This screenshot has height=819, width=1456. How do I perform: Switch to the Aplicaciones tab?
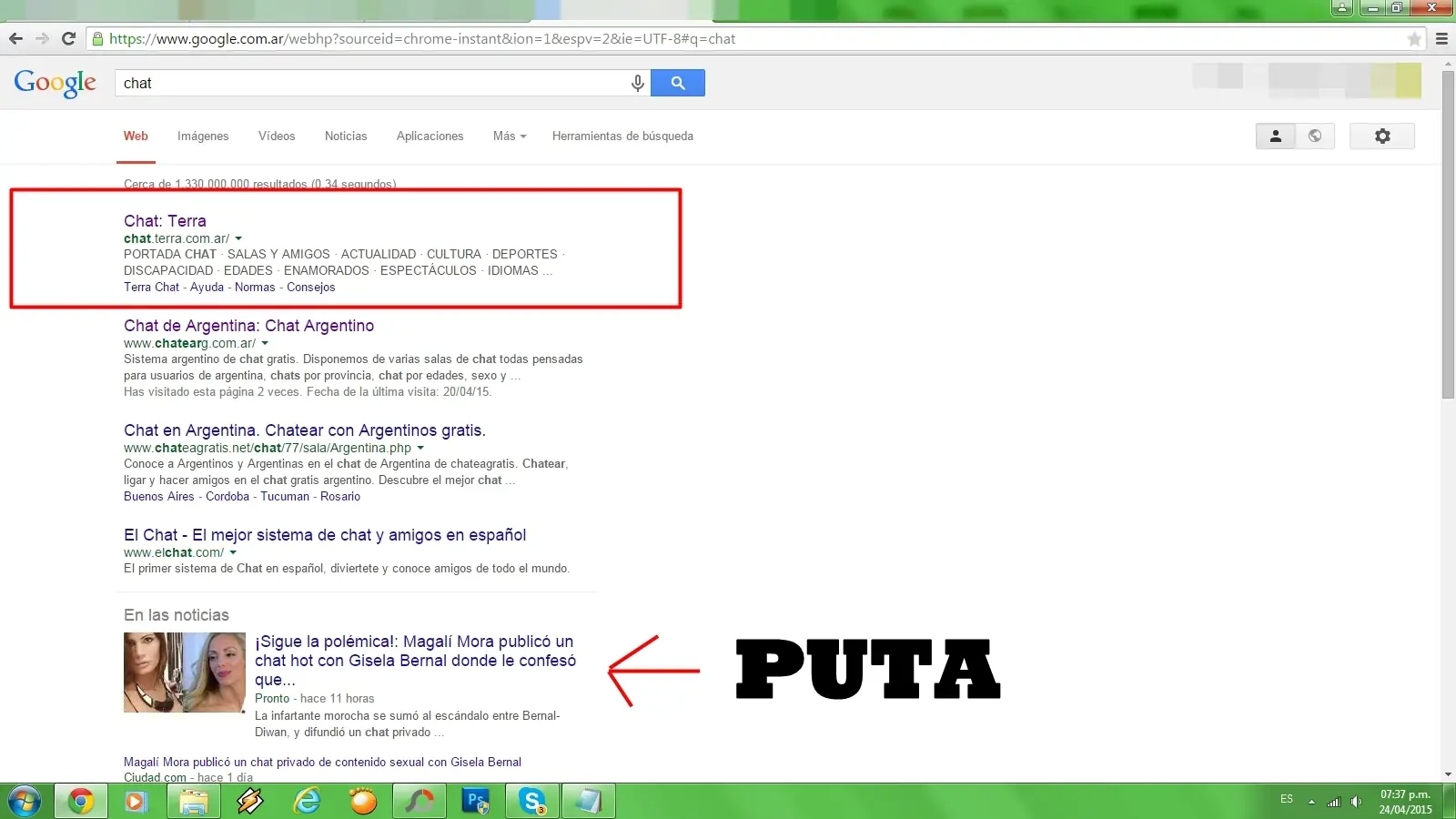point(430,136)
